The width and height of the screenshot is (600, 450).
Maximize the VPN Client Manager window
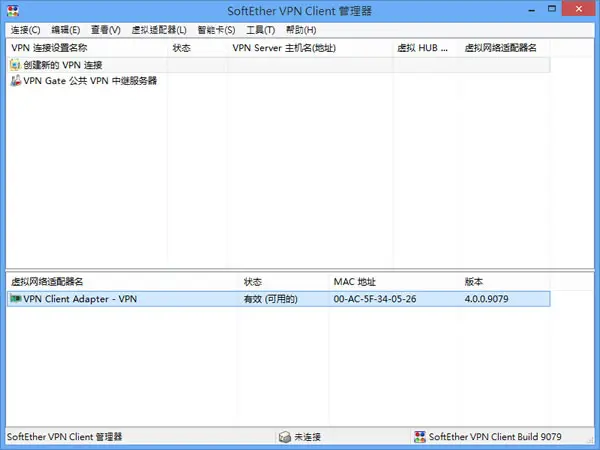coord(552,9)
